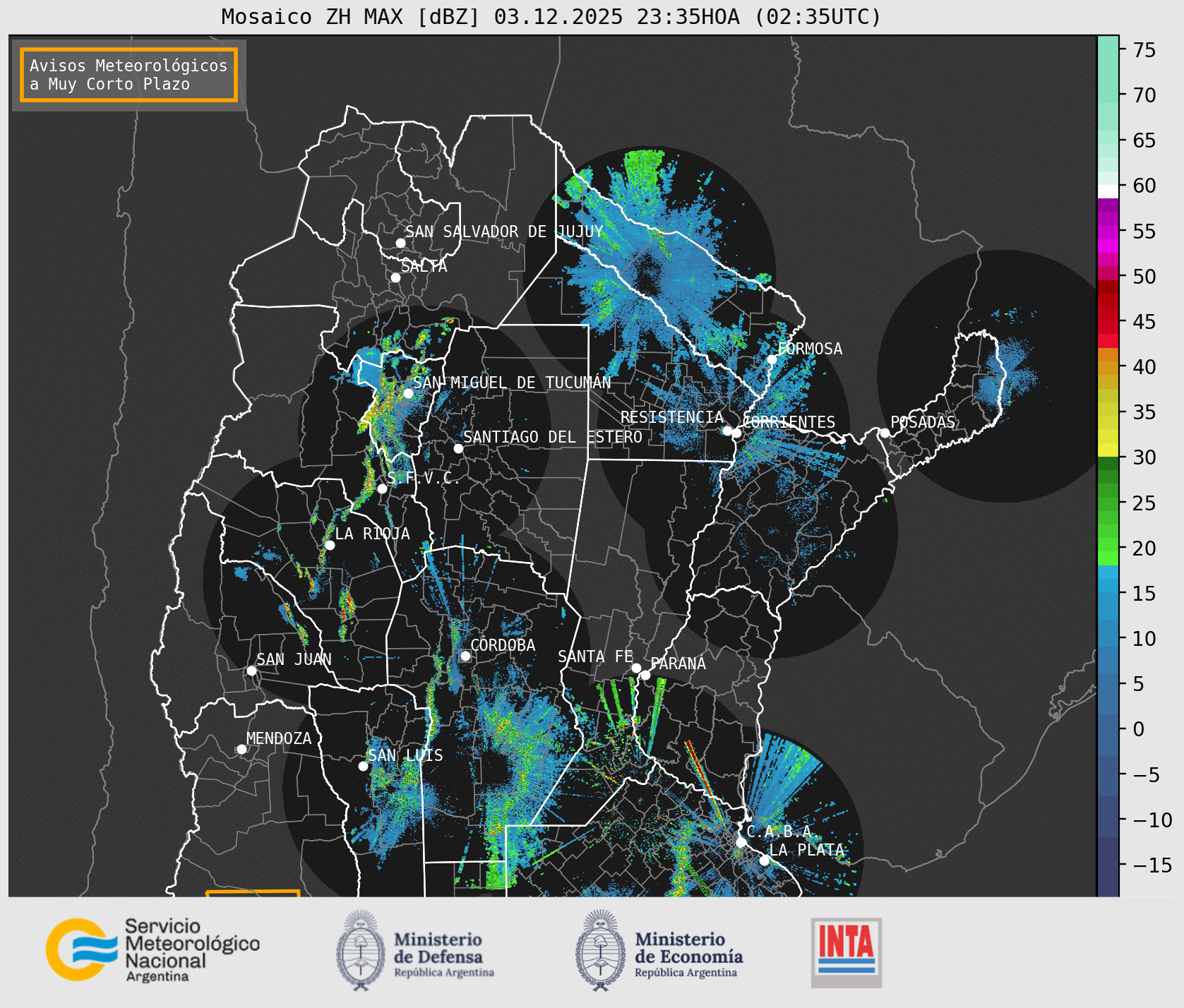Select the Posadas city marker
1184x1008 pixels.
885,433
